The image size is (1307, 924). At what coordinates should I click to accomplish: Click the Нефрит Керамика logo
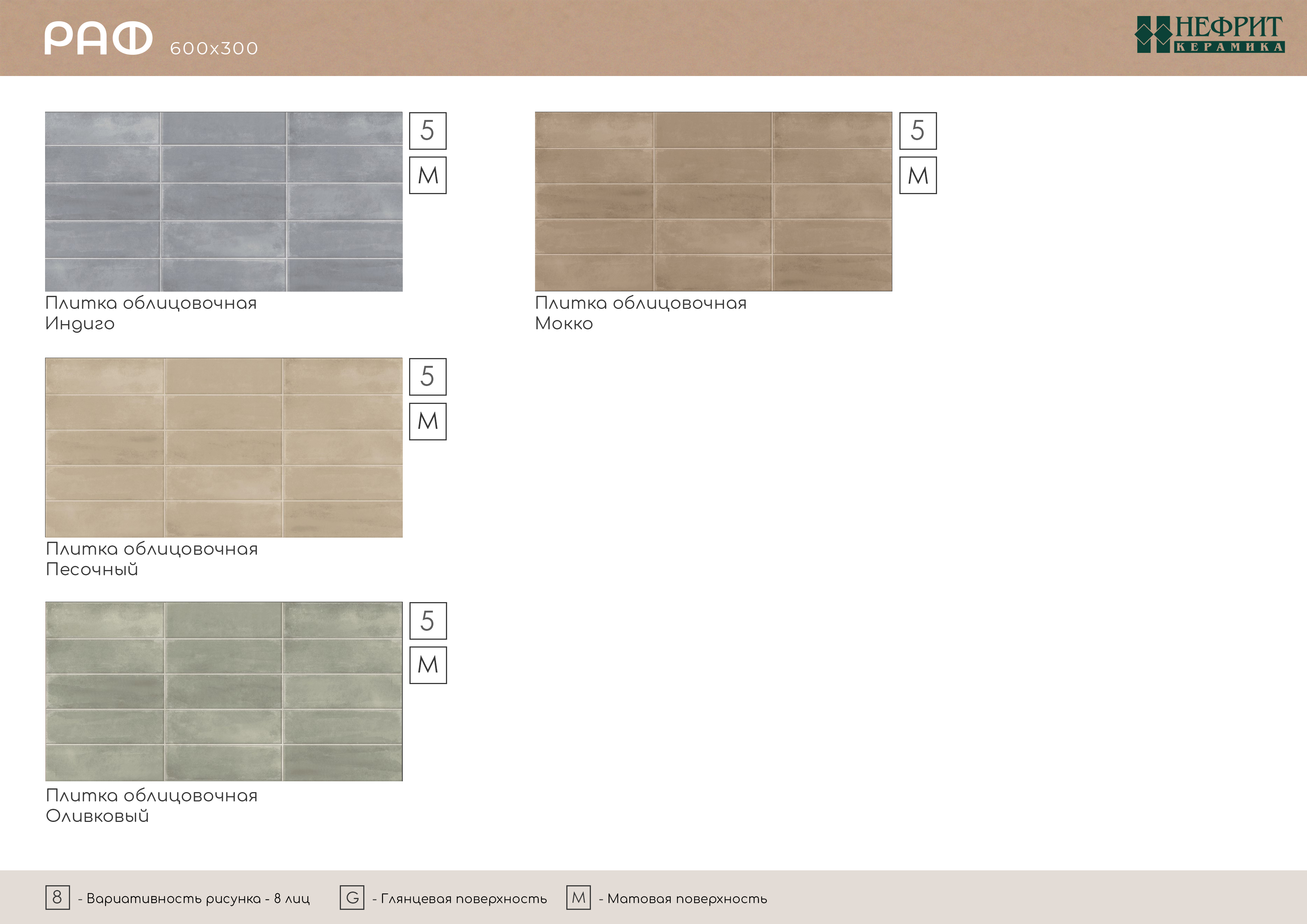1209,34
